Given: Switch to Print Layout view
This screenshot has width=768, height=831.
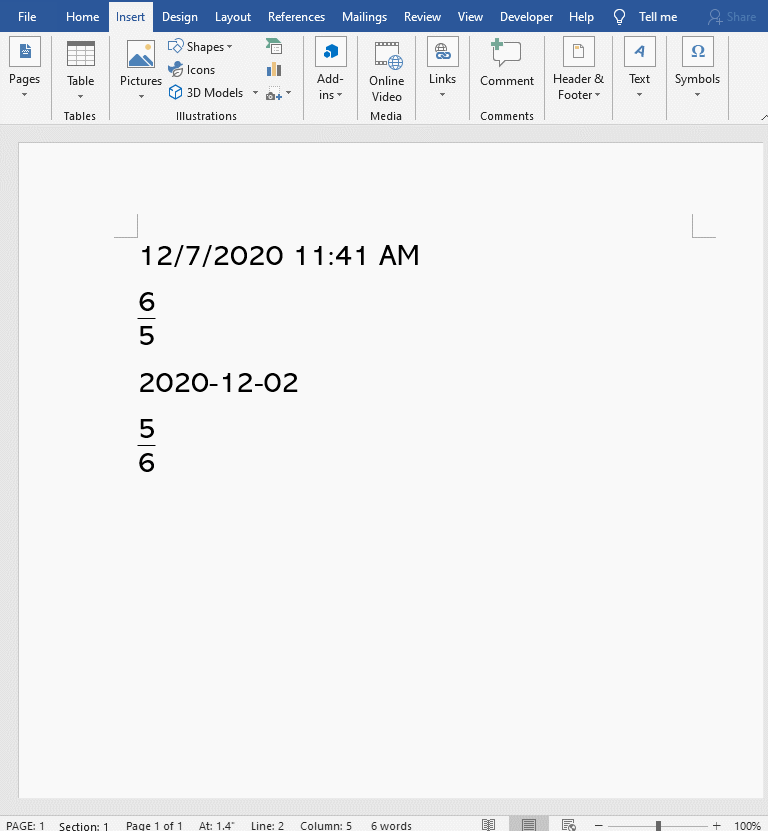Looking at the screenshot, I should click(x=528, y=824).
